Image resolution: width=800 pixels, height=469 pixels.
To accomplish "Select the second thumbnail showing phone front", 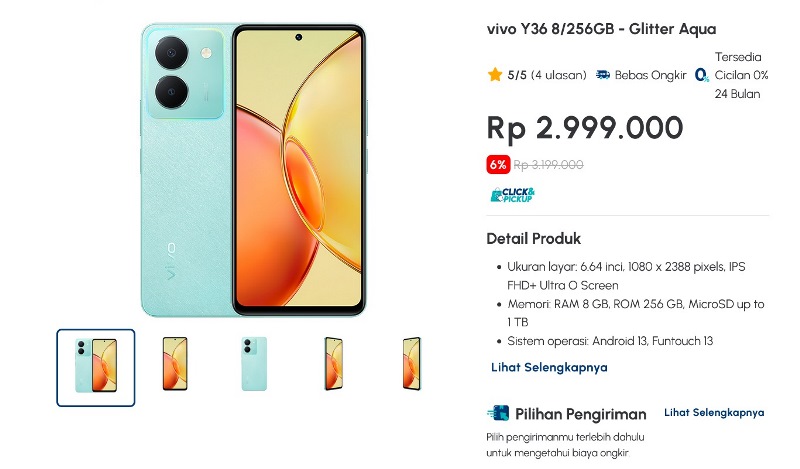I will 175,364.
